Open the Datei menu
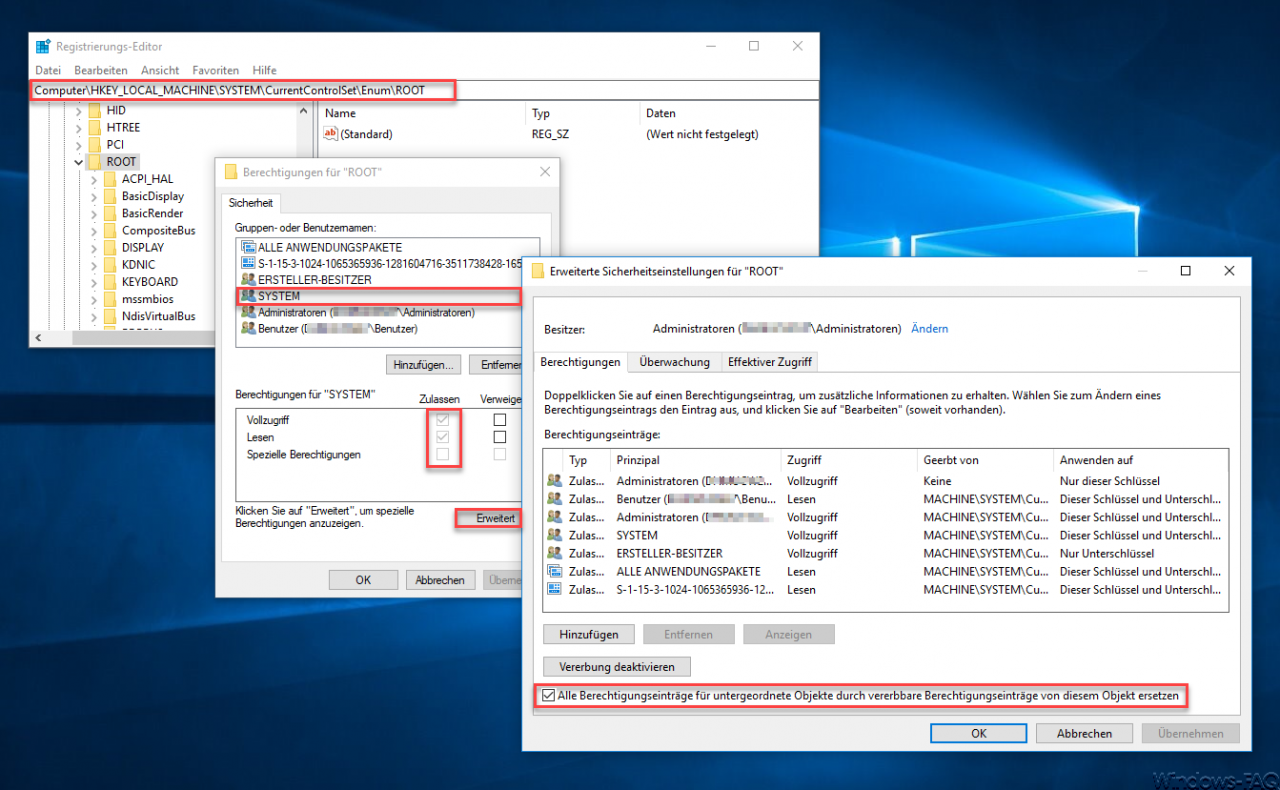1280x790 pixels. (48, 70)
